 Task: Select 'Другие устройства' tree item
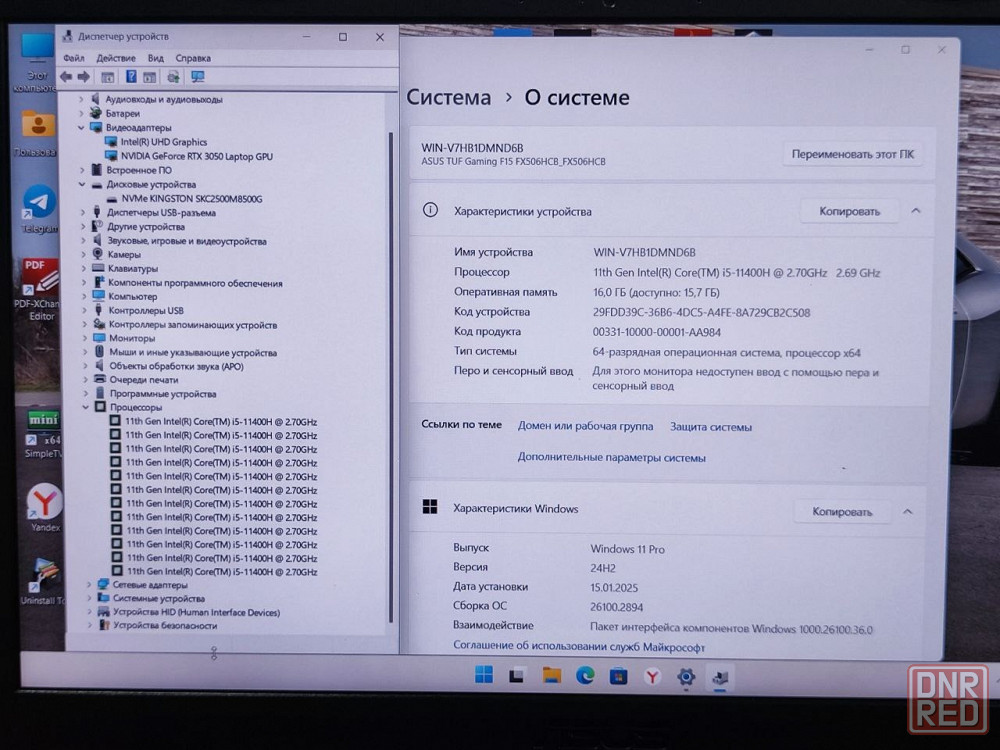pyautogui.click(x=145, y=227)
